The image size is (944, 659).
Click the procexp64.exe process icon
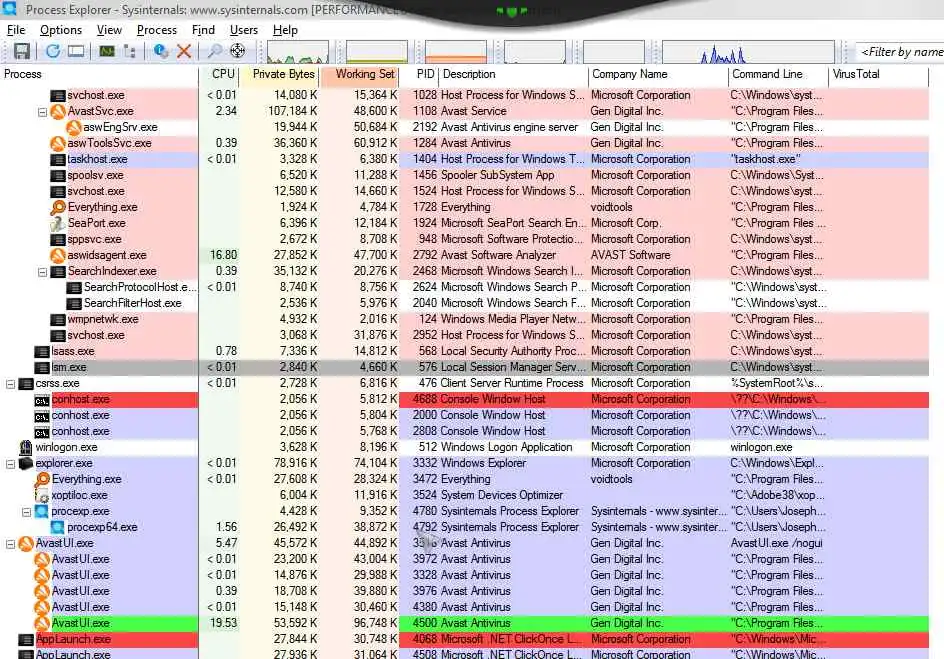click(x=58, y=527)
